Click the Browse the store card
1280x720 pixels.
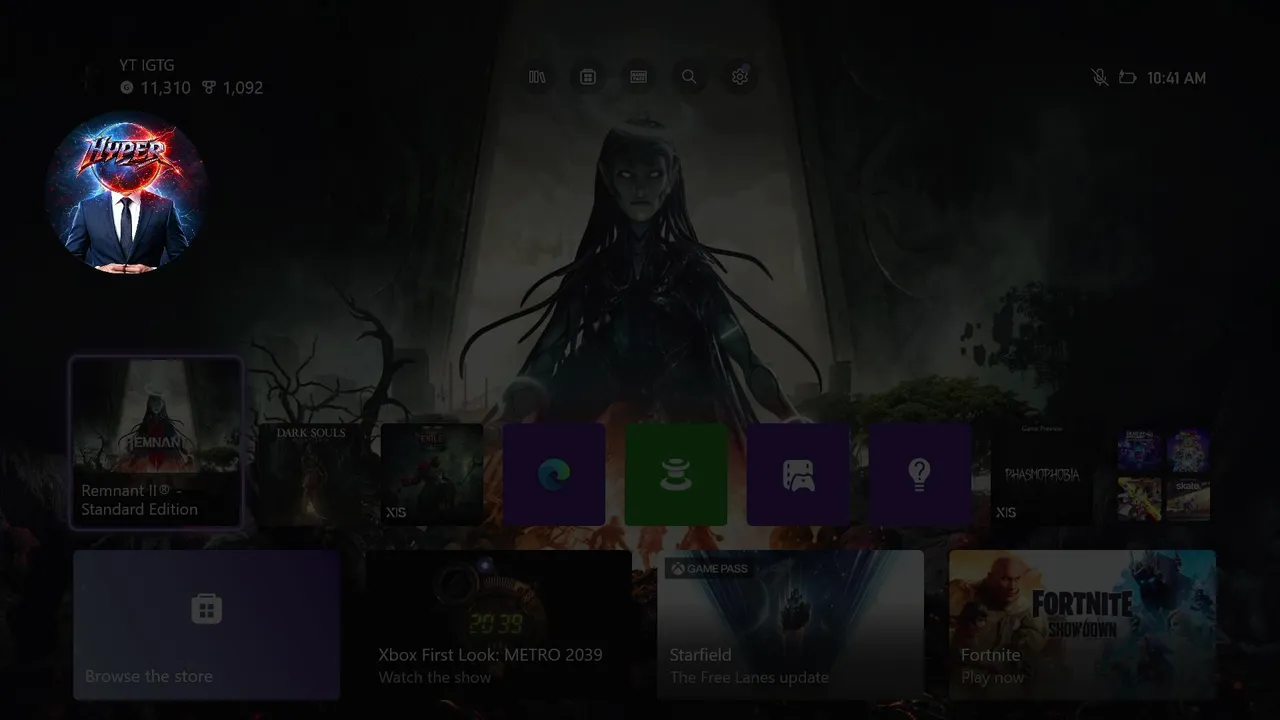pos(207,625)
